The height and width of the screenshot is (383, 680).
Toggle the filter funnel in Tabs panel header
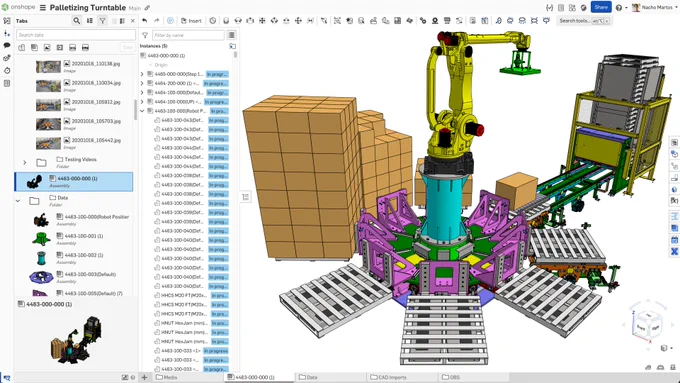tap(102, 20)
